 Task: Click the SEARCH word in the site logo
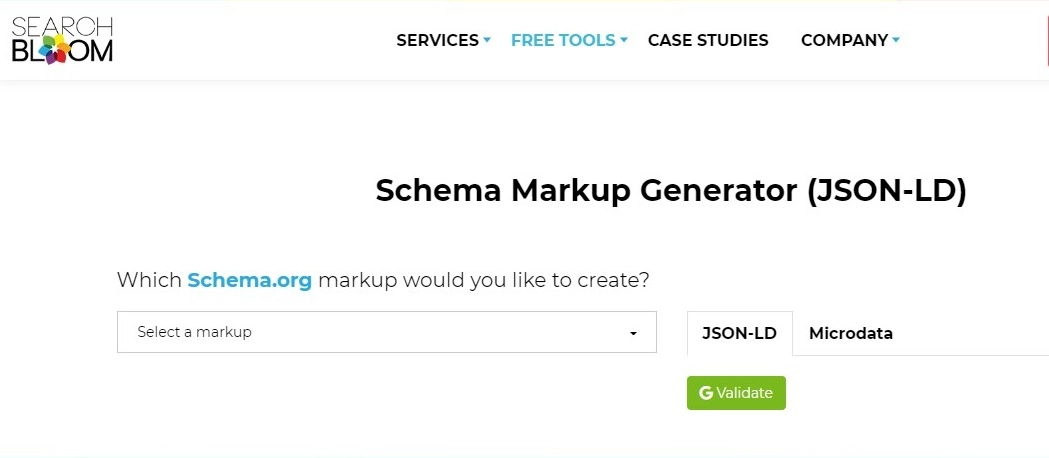tap(62, 27)
